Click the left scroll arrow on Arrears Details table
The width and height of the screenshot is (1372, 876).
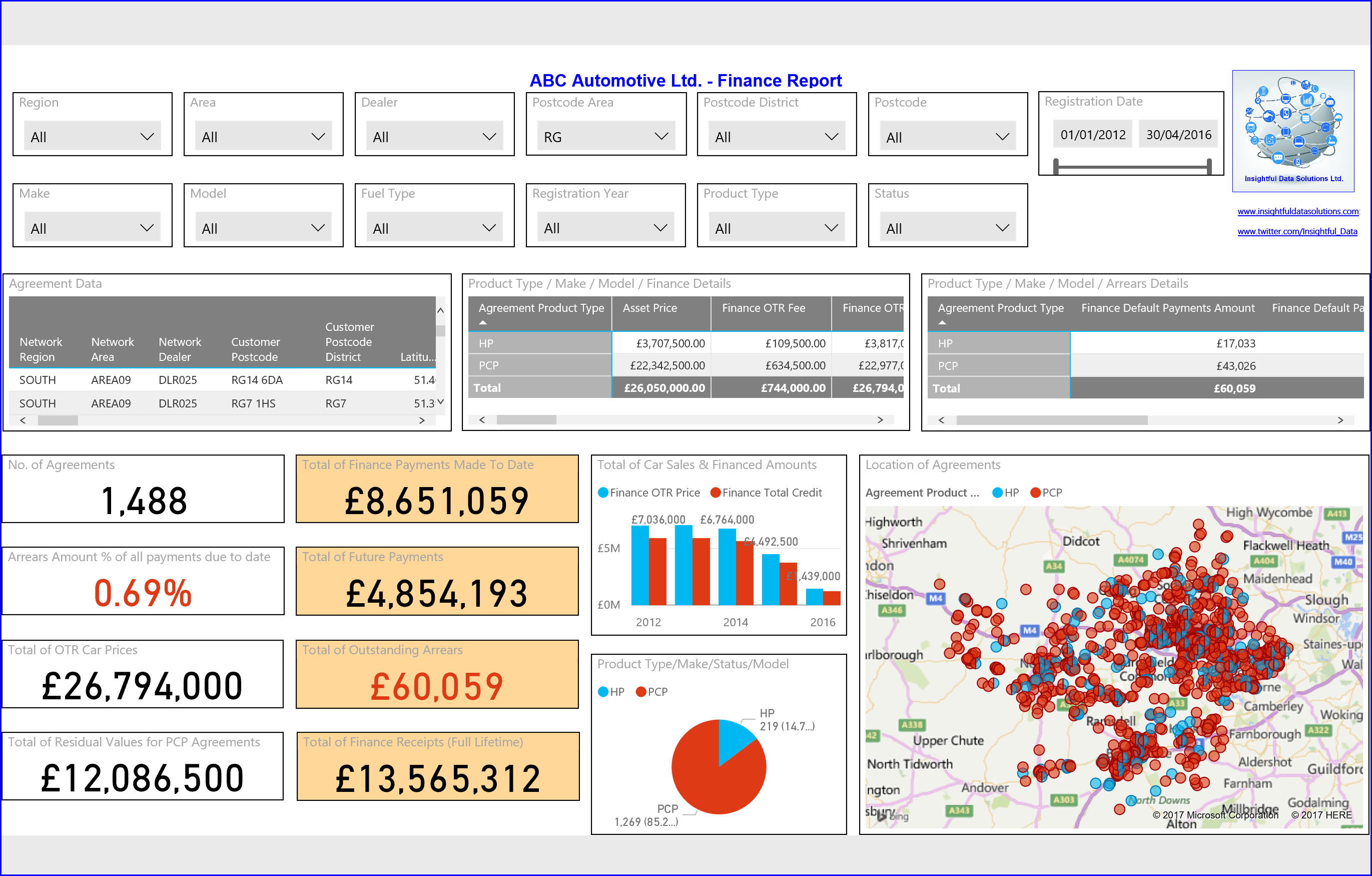click(x=941, y=420)
